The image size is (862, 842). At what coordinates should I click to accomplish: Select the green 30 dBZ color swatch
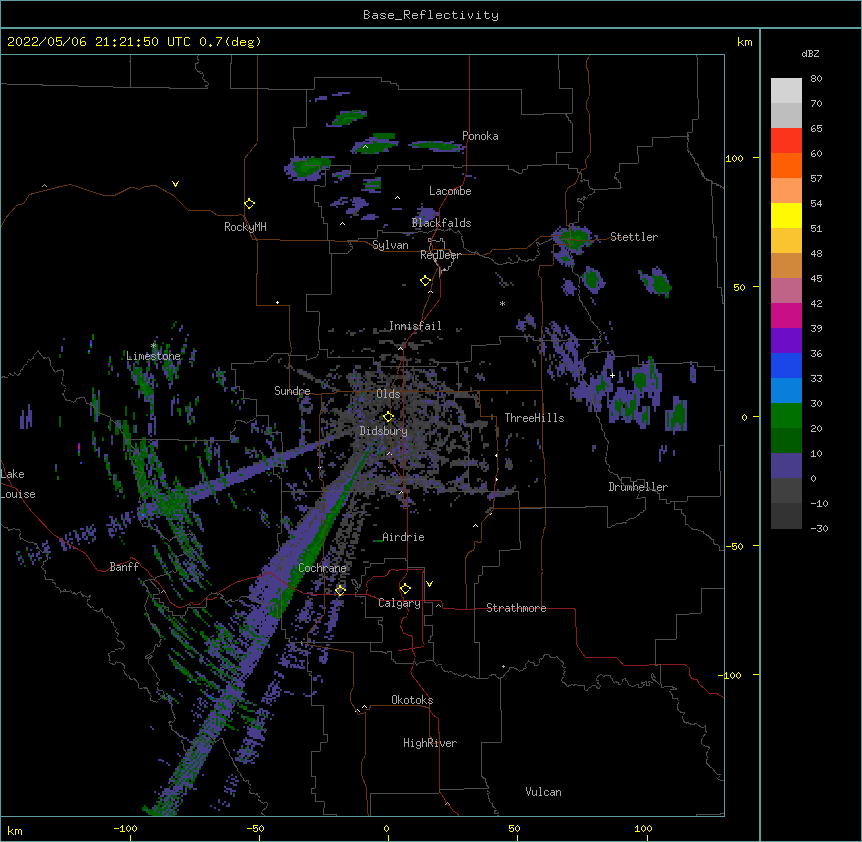pos(786,416)
